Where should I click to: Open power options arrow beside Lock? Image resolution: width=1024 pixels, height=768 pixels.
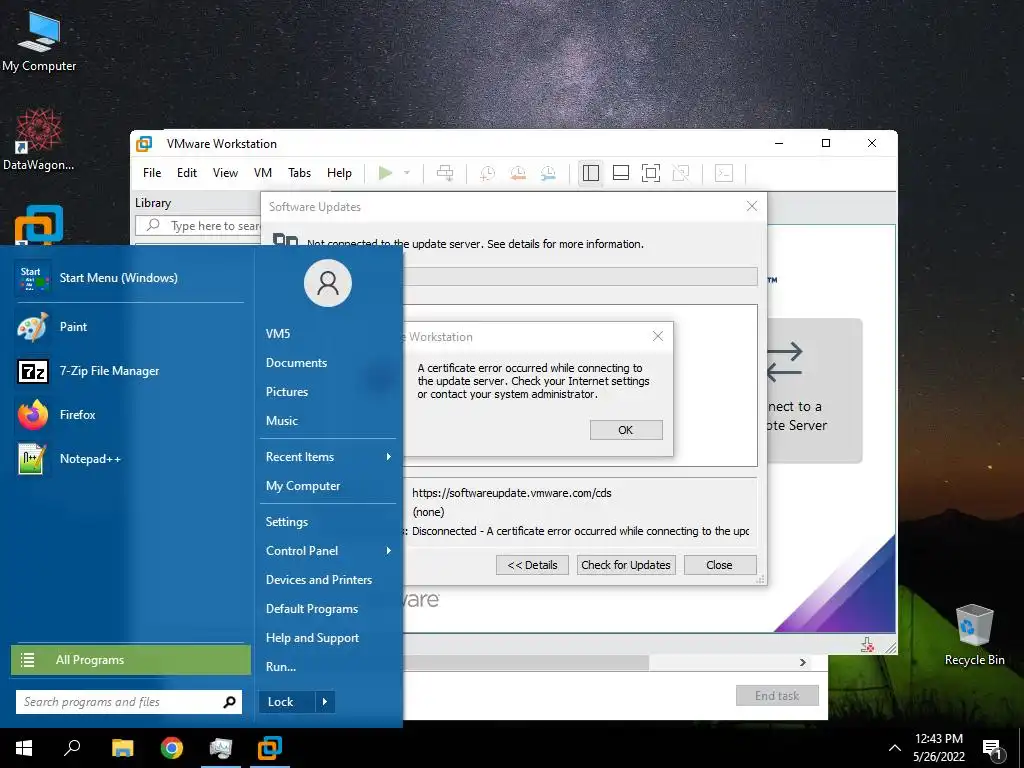click(x=325, y=702)
